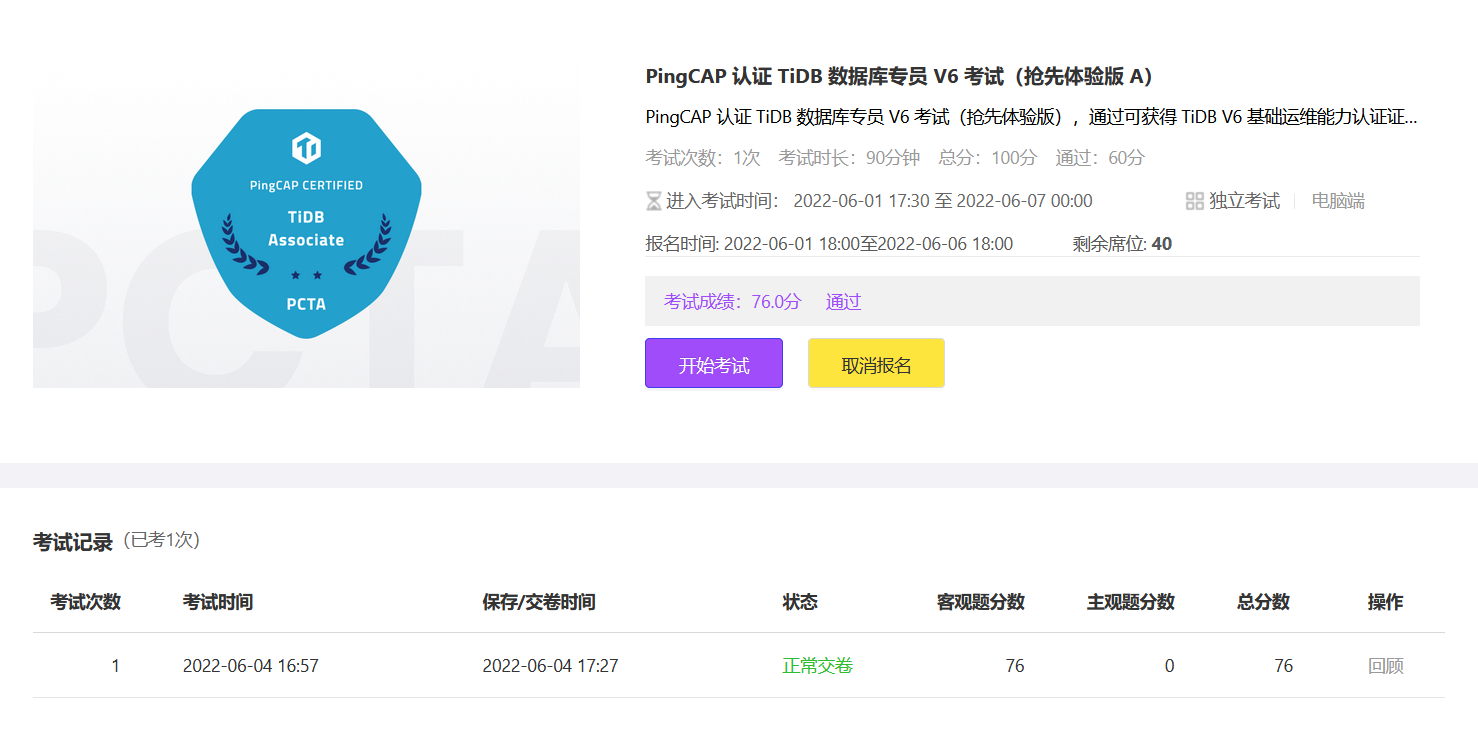Click the 操作 column header

pyautogui.click(x=1386, y=602)
